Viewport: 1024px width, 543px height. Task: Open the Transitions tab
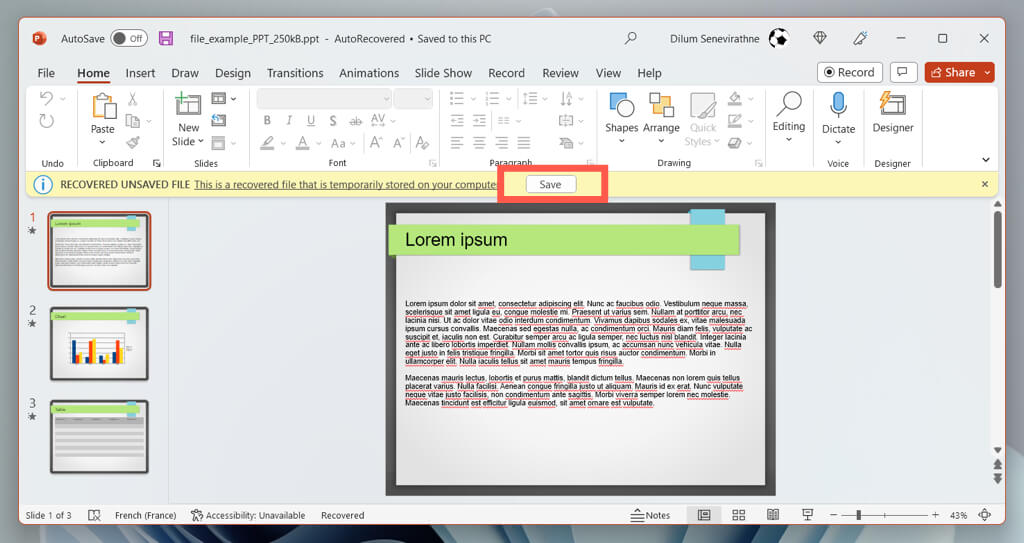pyautogui.click(x=295, y=73)
